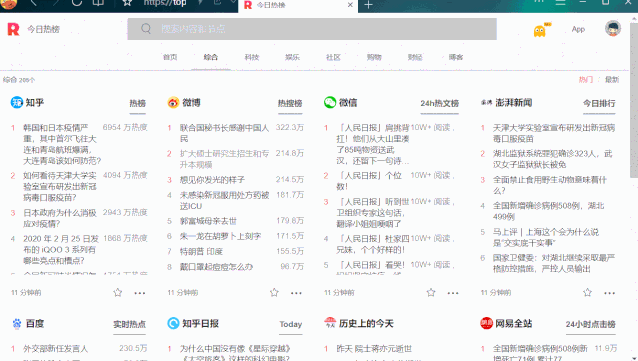Viewport: 638px width, 361px height.
Task: Click the 微博 card logo icon
Action: click(x=173, y=103)
